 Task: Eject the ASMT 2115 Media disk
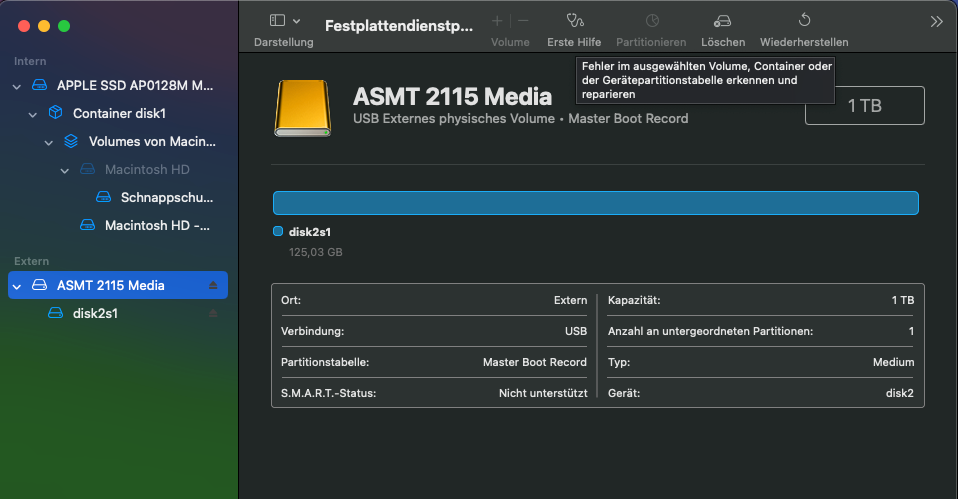click(x=212, y=286)
